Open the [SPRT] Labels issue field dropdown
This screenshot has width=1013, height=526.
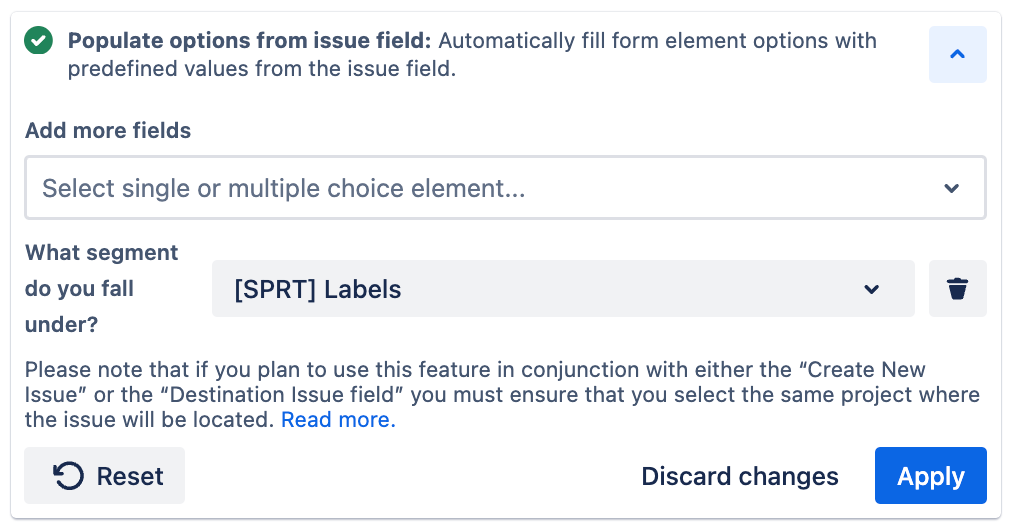tap(562, 290)
